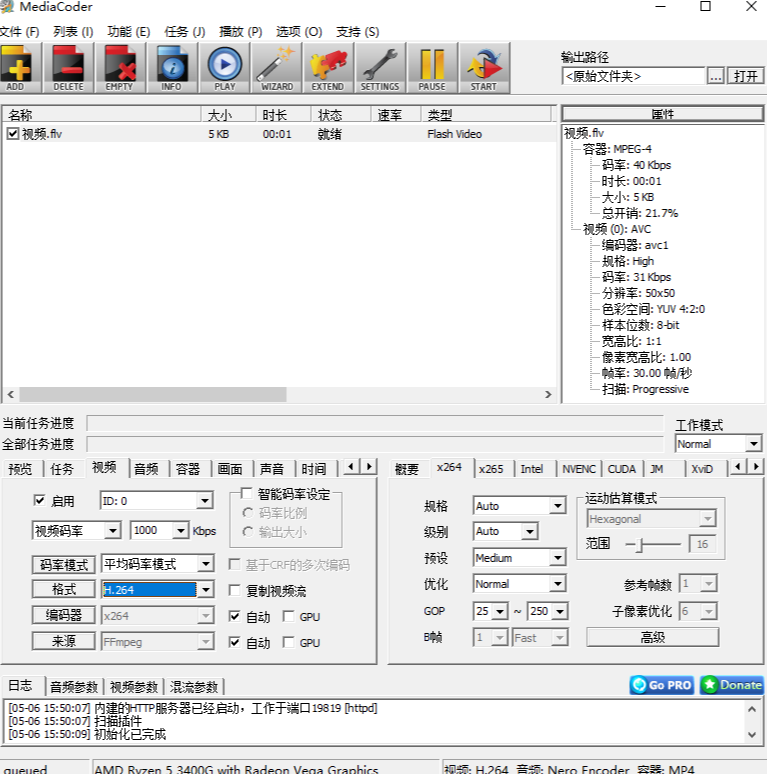Click the PAUSE toolbar icon
The image size is (767, 774).
coord(432,68)
